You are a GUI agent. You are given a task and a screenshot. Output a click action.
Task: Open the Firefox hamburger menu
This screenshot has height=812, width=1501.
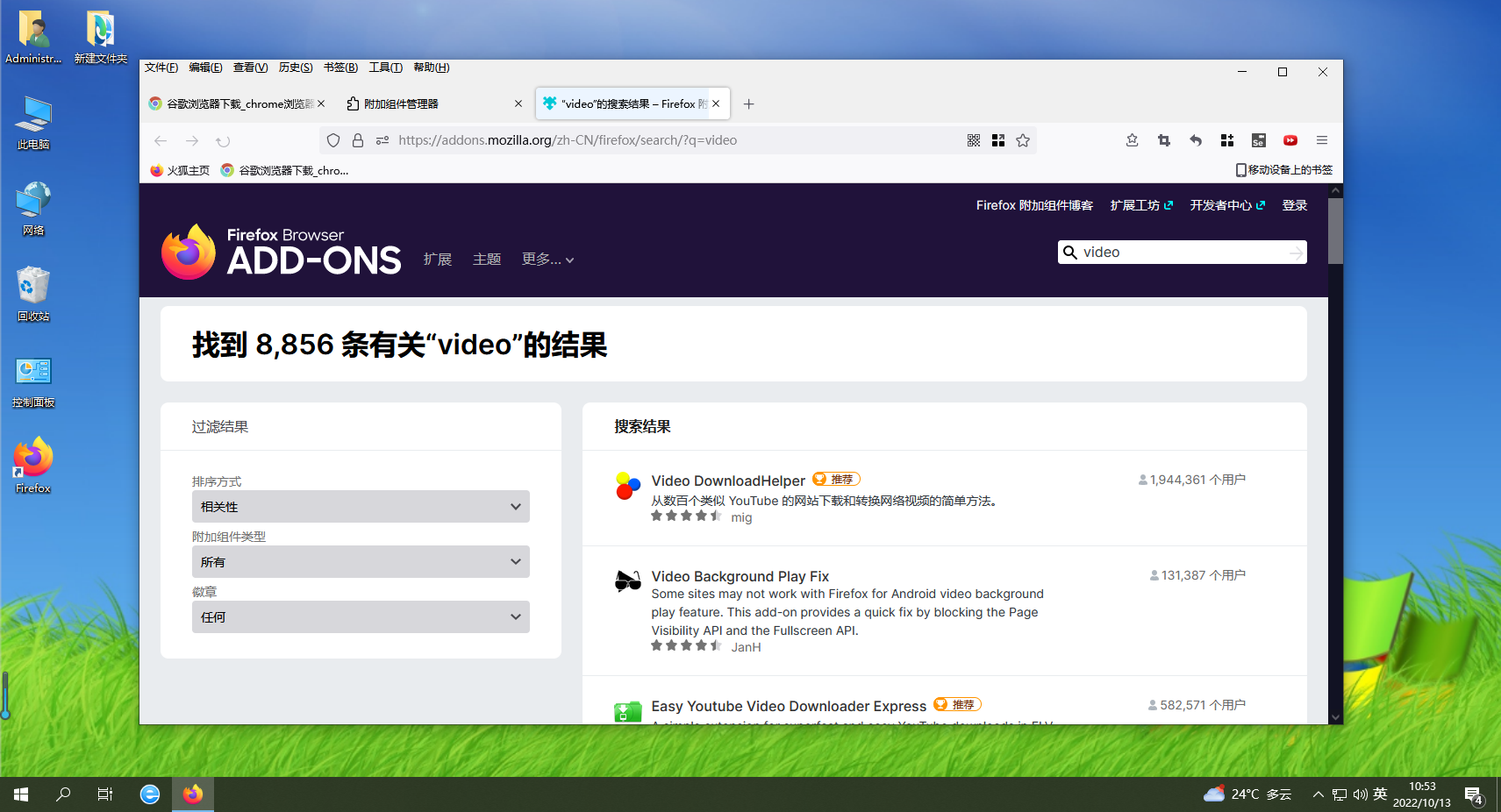[x=1322, y=140]
